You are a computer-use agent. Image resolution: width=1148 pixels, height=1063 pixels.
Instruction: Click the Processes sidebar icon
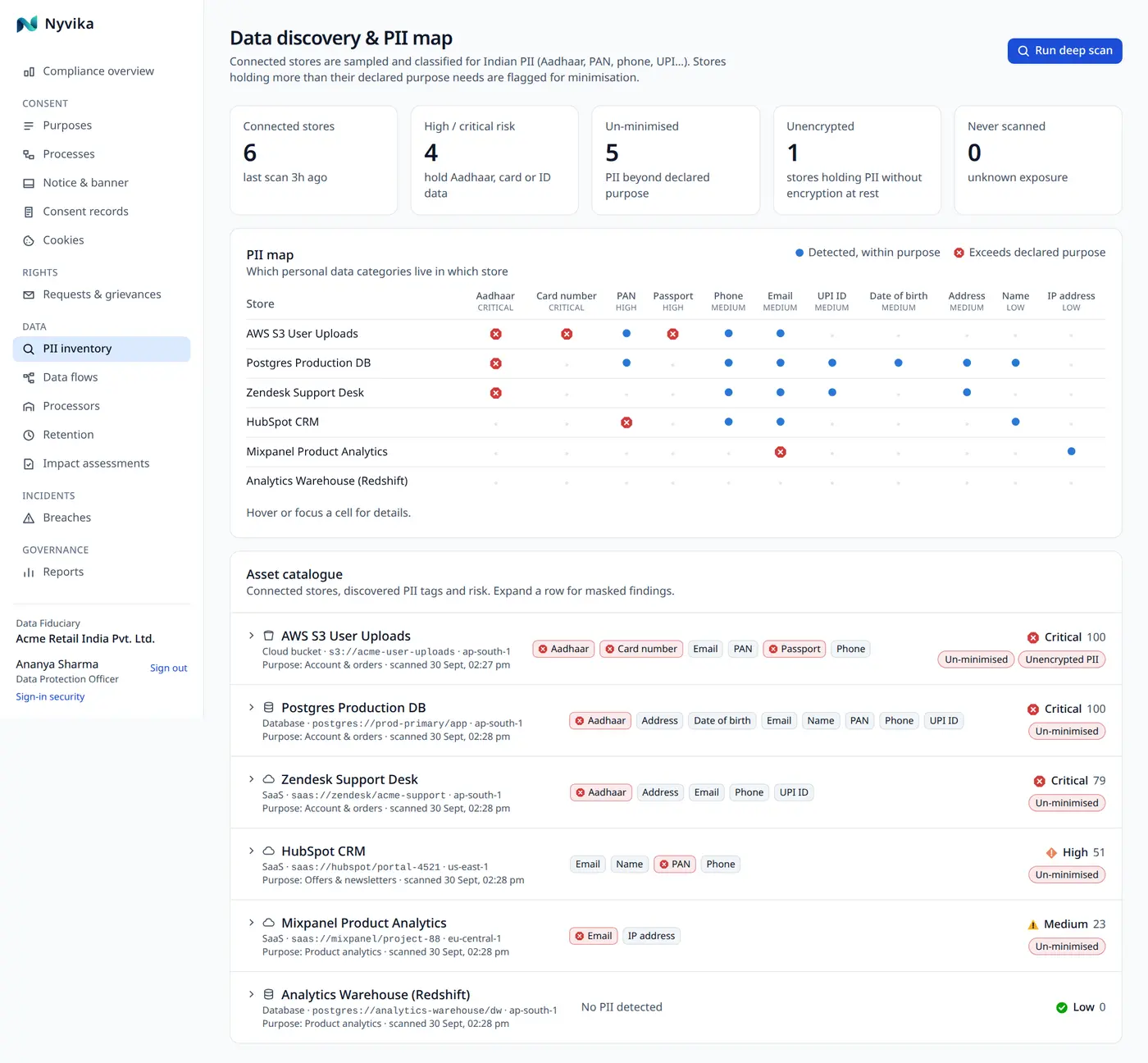[29, 154]
